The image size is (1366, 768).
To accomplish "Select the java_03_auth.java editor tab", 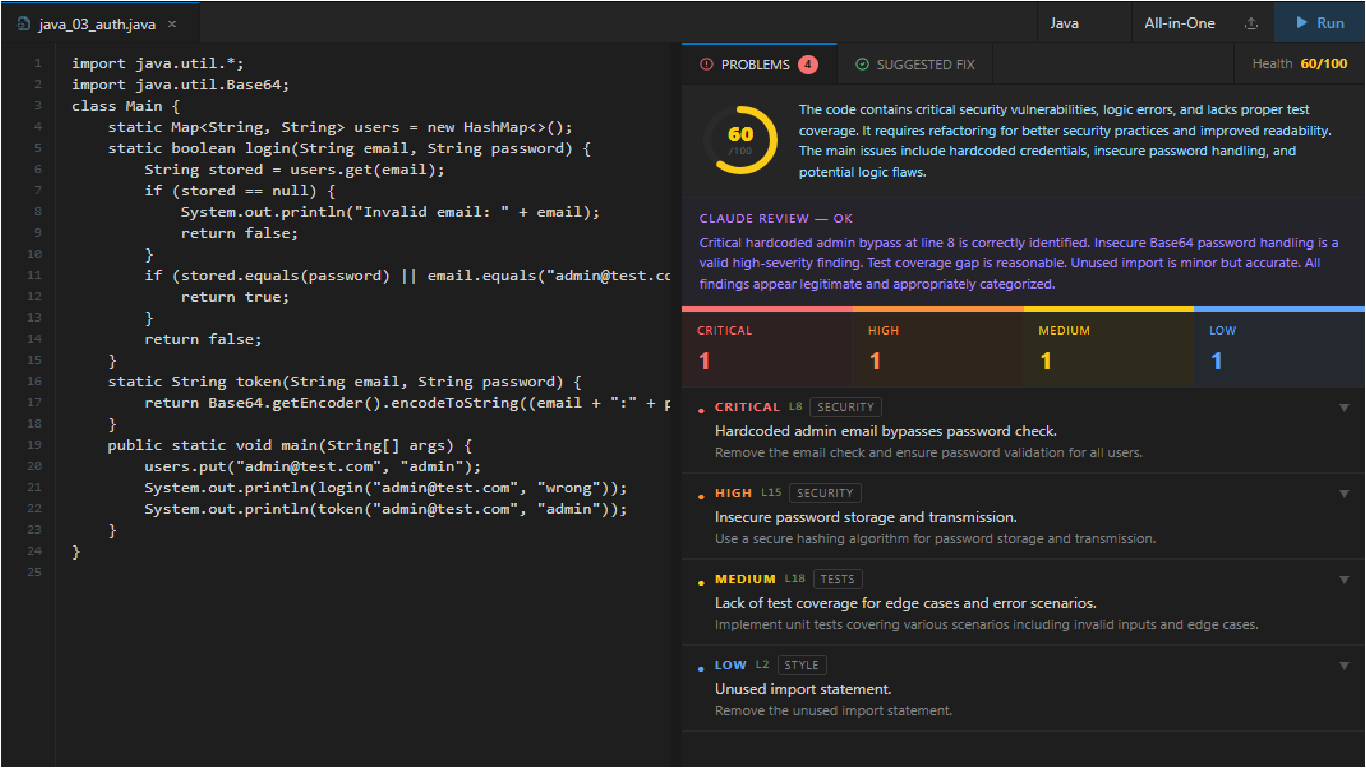I will point(100,23).
